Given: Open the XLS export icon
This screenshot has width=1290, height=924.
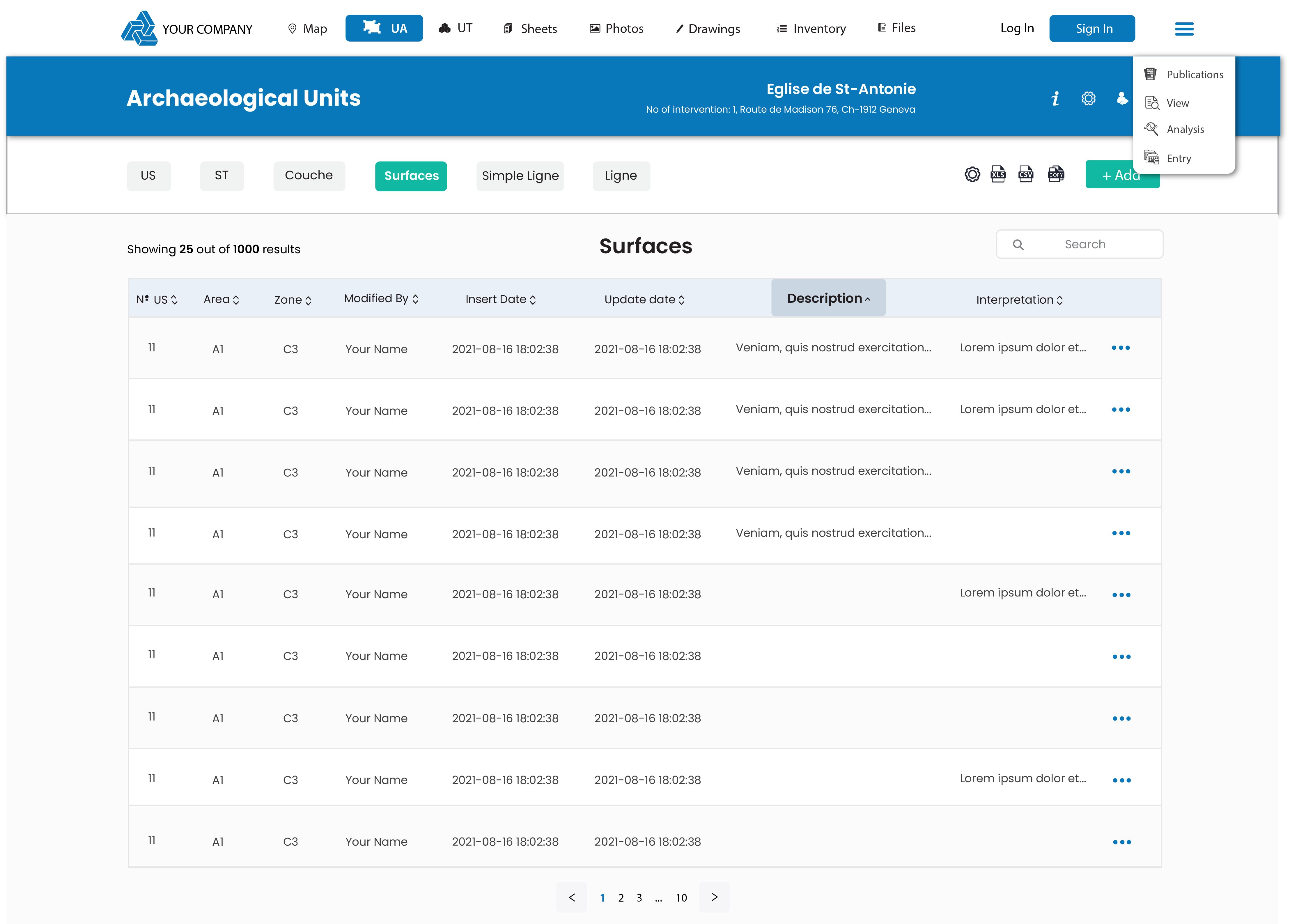Looking at the screenshot, I should [998, 175].
